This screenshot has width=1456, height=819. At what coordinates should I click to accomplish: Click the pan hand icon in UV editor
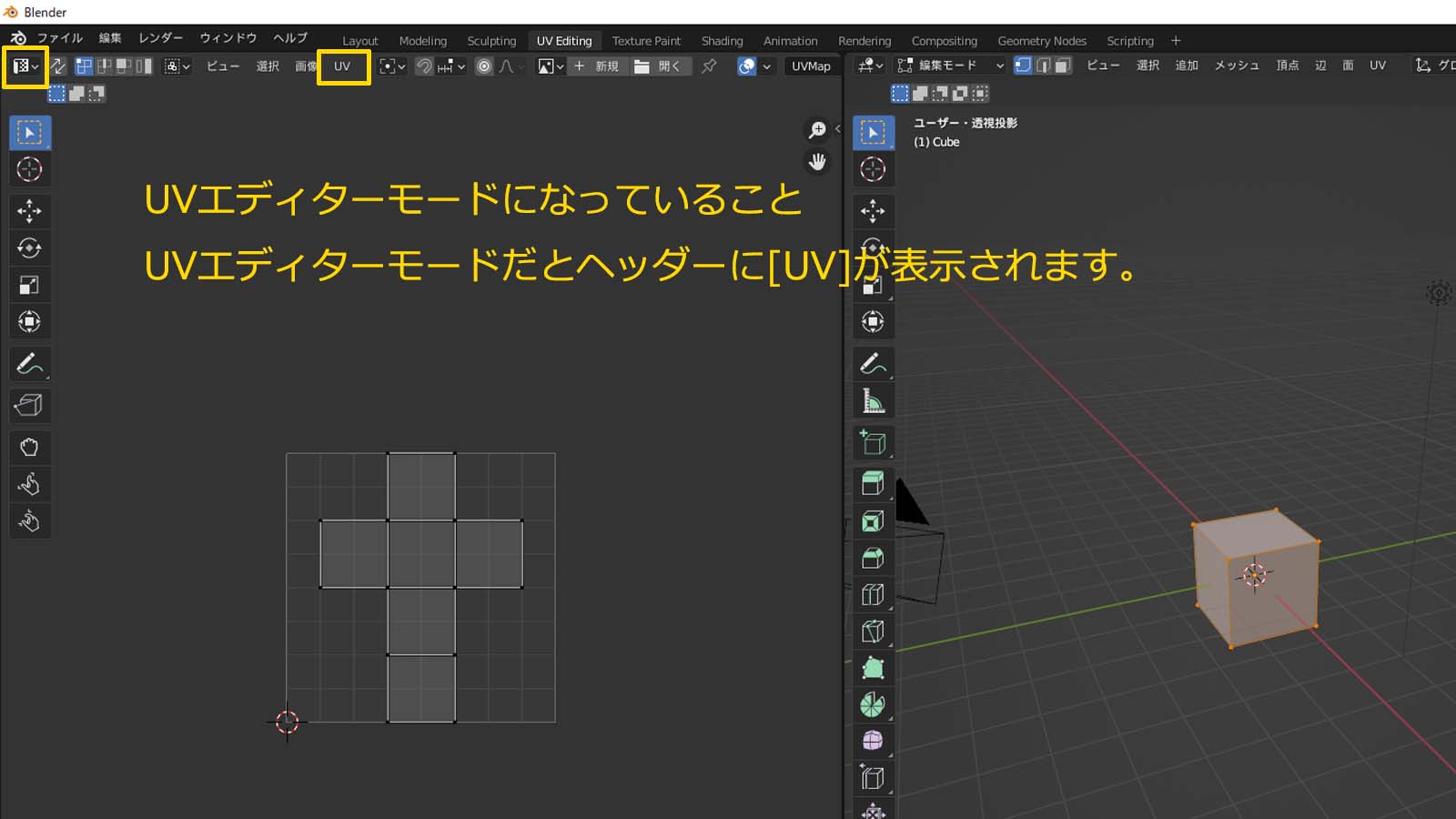pos(817,162)
